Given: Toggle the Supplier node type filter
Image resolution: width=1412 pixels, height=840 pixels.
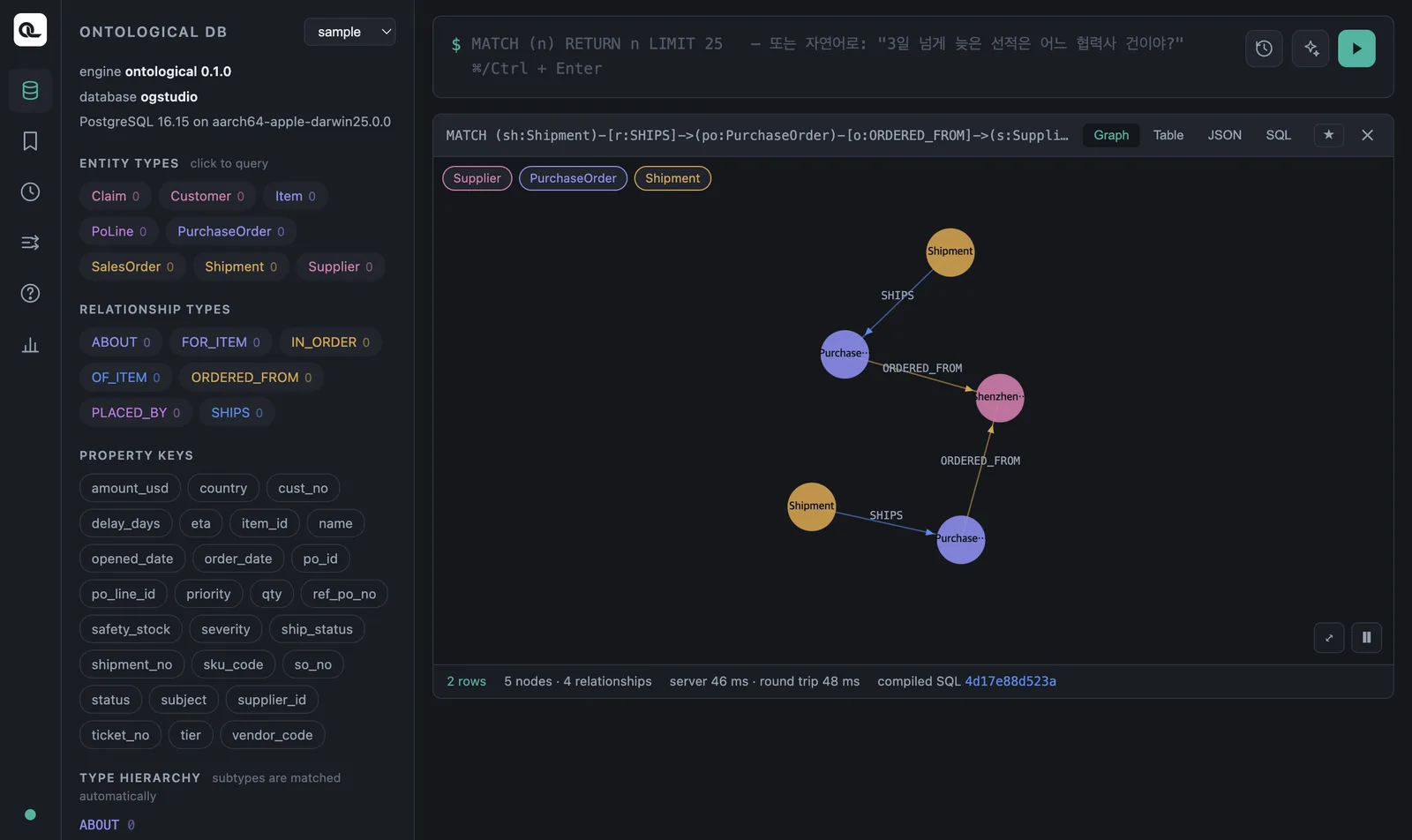Looking at the screenshot, I should tap(477, 178).
